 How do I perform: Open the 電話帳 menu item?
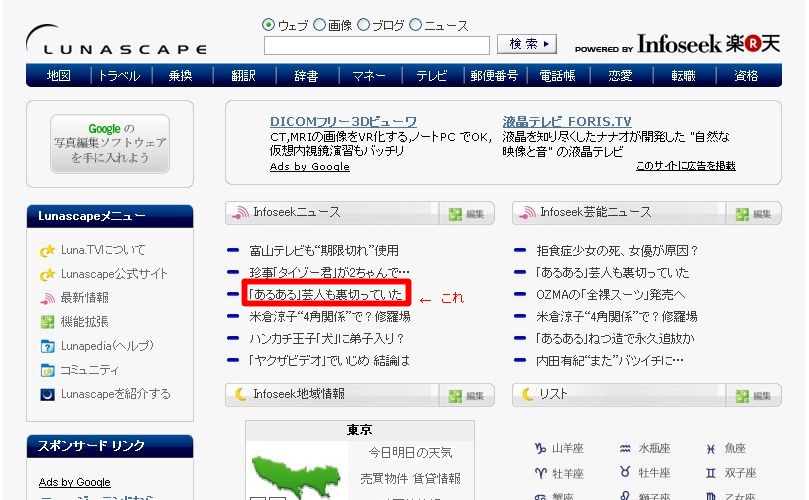(x=557, y=76)
